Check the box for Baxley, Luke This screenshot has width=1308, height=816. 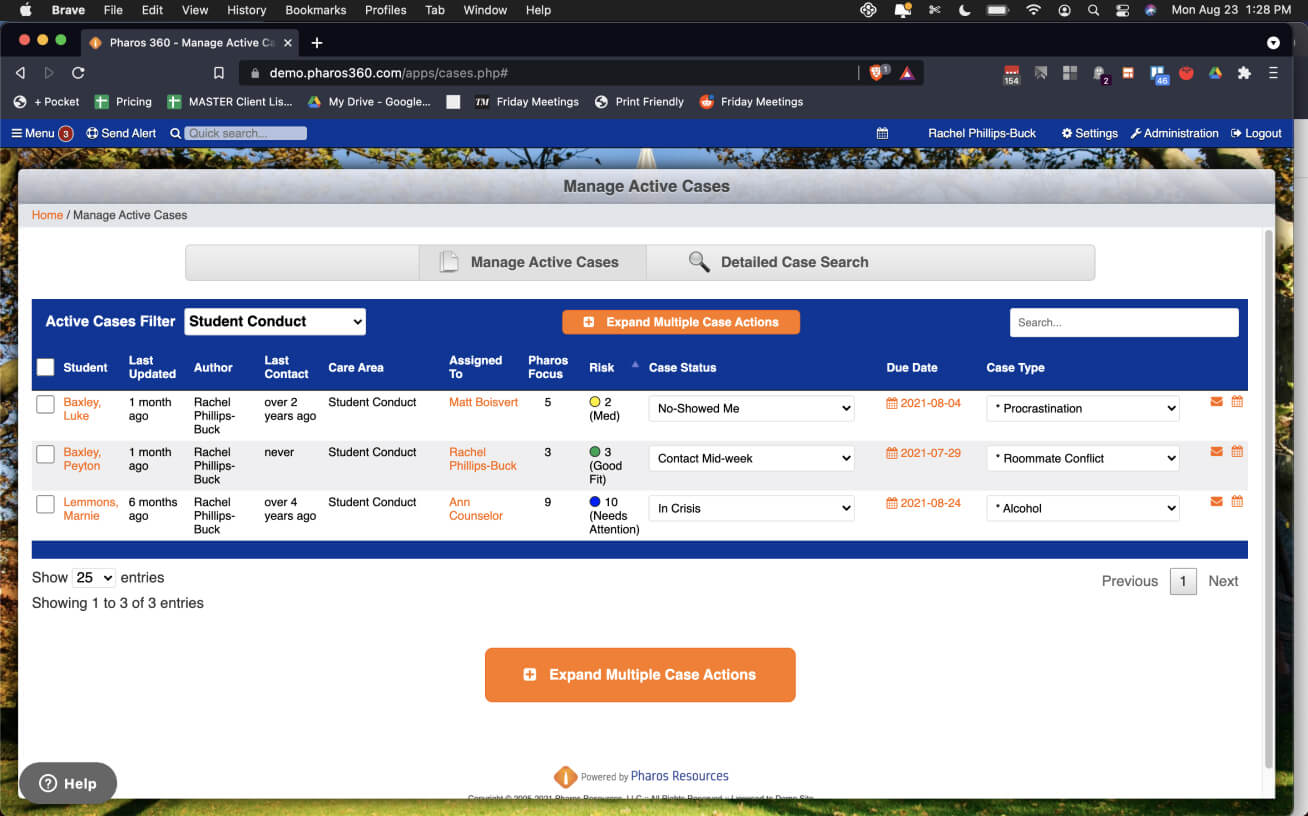pyautogui.click(x=45, y=404)
